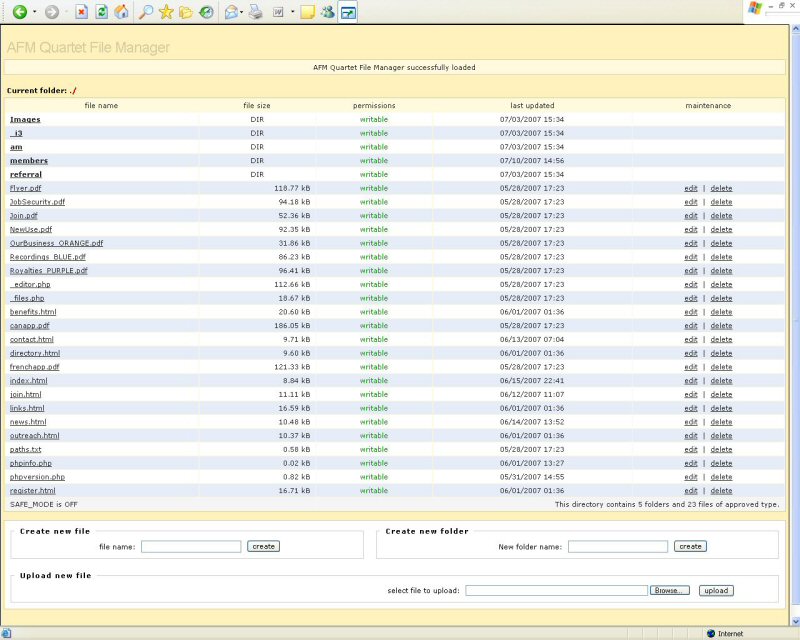Open OurBusiness_ORANGE.pdf link
Screen dimensions: 800x640
[x=57, y=243]
